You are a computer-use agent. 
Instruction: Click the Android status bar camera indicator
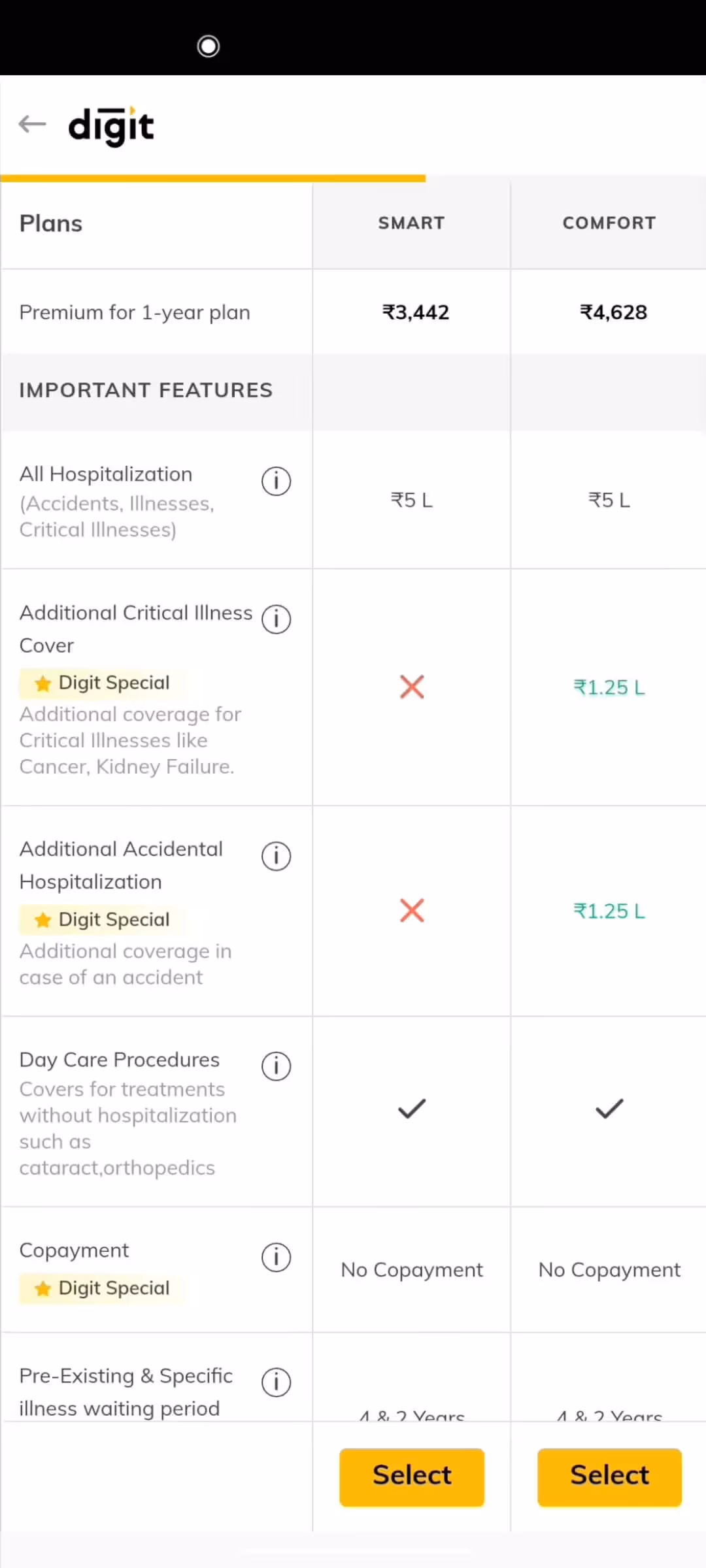(209, 46)
